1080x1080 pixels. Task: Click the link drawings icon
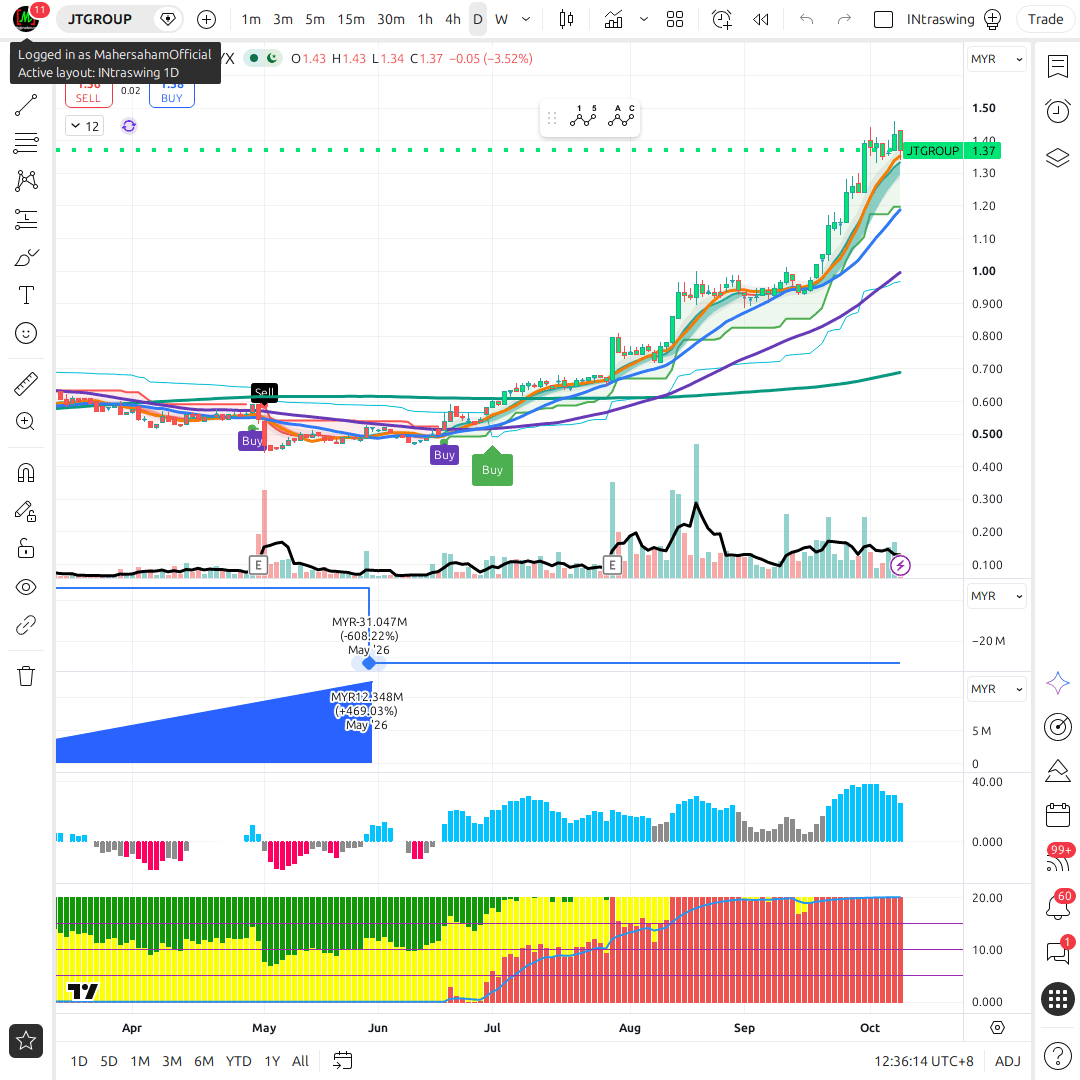click(26, 625)
